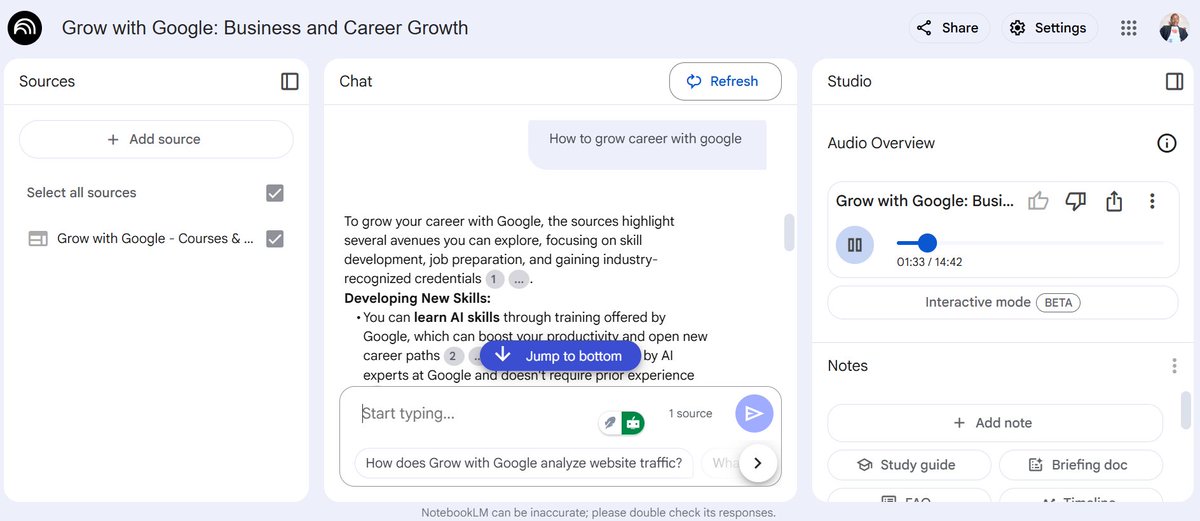Share the audio overview
Viewport: 1200px width, 521px height.
click(x=1114, y=201)
